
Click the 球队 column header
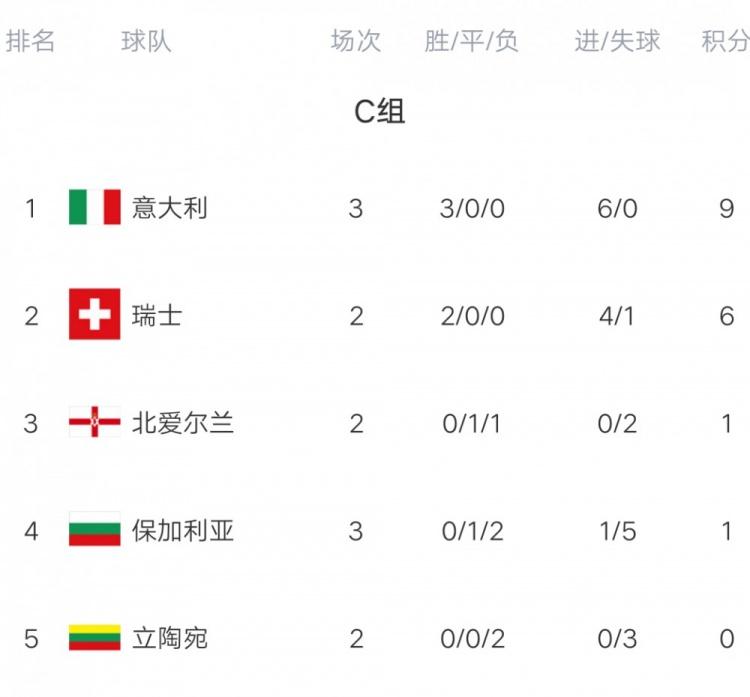click(146, 41)
